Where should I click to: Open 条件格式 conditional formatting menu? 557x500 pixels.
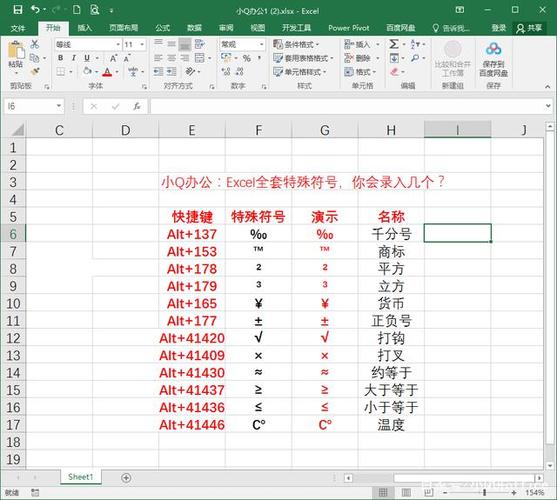point(296,44)
